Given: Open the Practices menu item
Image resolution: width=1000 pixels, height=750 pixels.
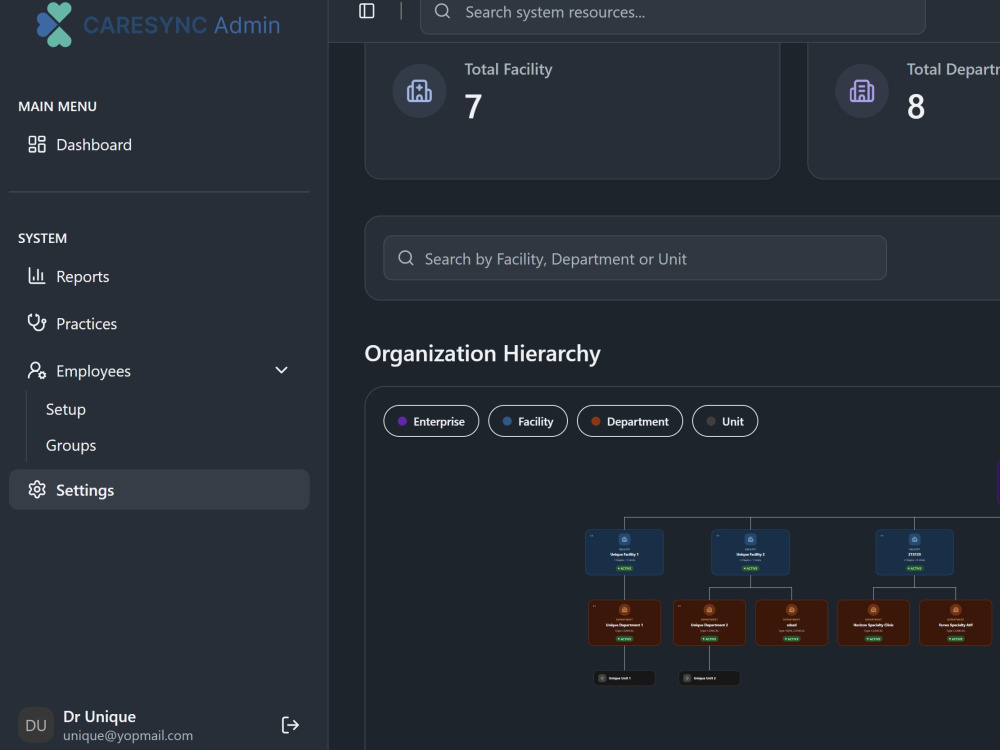Looking at the screenshot, I should 159,323.
